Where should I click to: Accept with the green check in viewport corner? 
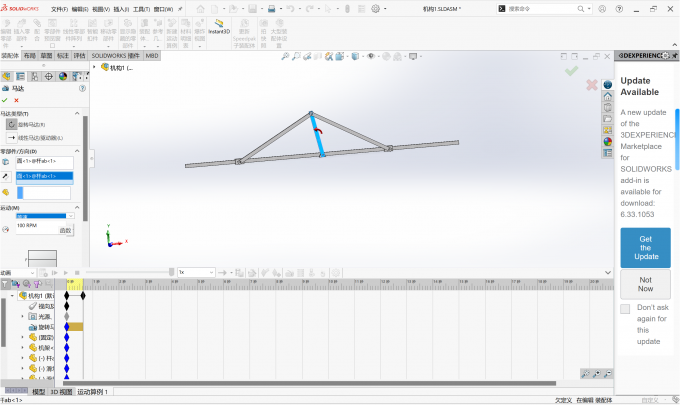click(572, 71)
